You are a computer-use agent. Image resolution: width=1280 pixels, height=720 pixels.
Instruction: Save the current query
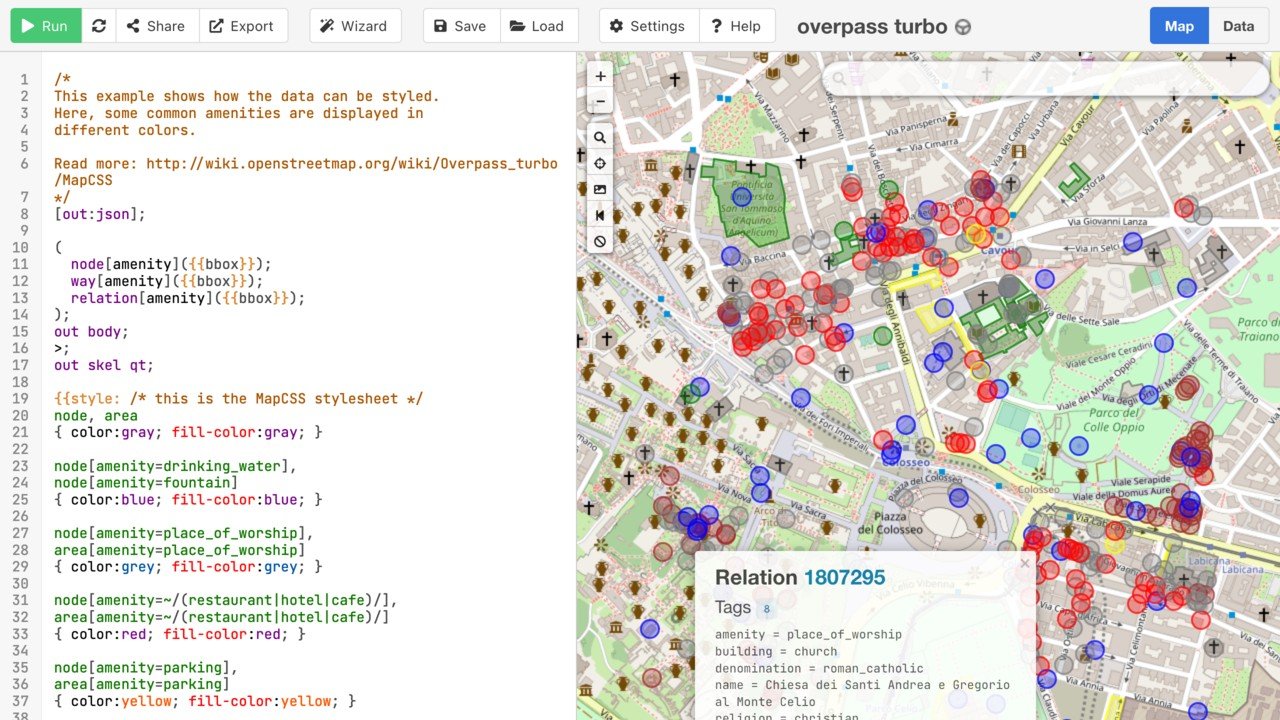pyautogui.click(x=460, y=26)
